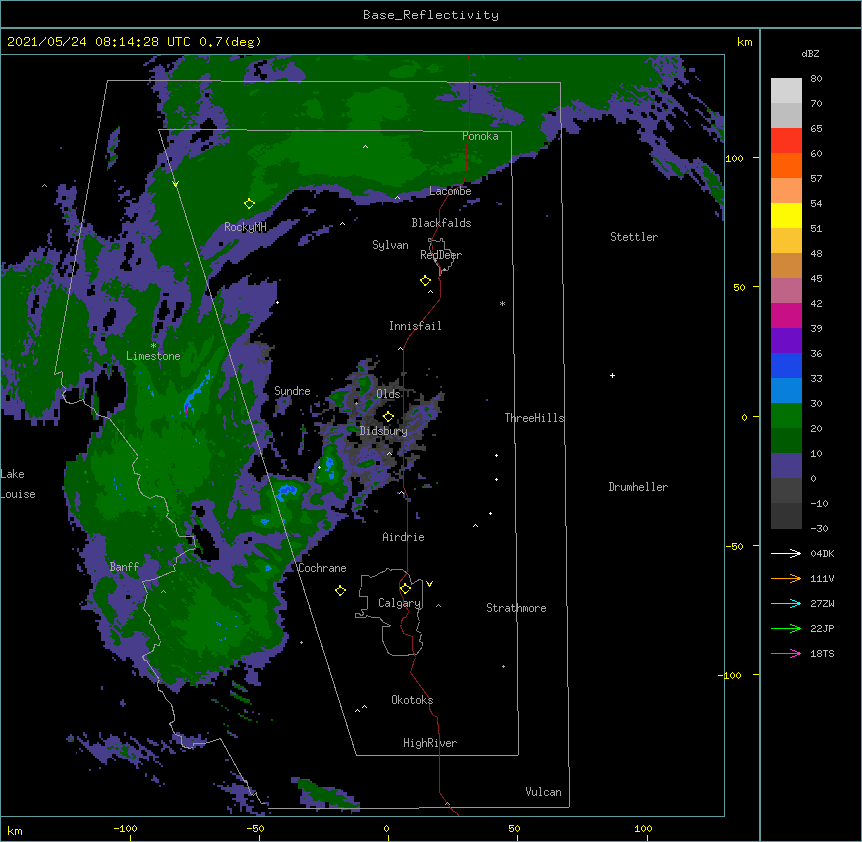The width and height of the screenshot is (862, 842).
Task: Click the white 04DK arrow in legend
Action: (x=786, y=553)
